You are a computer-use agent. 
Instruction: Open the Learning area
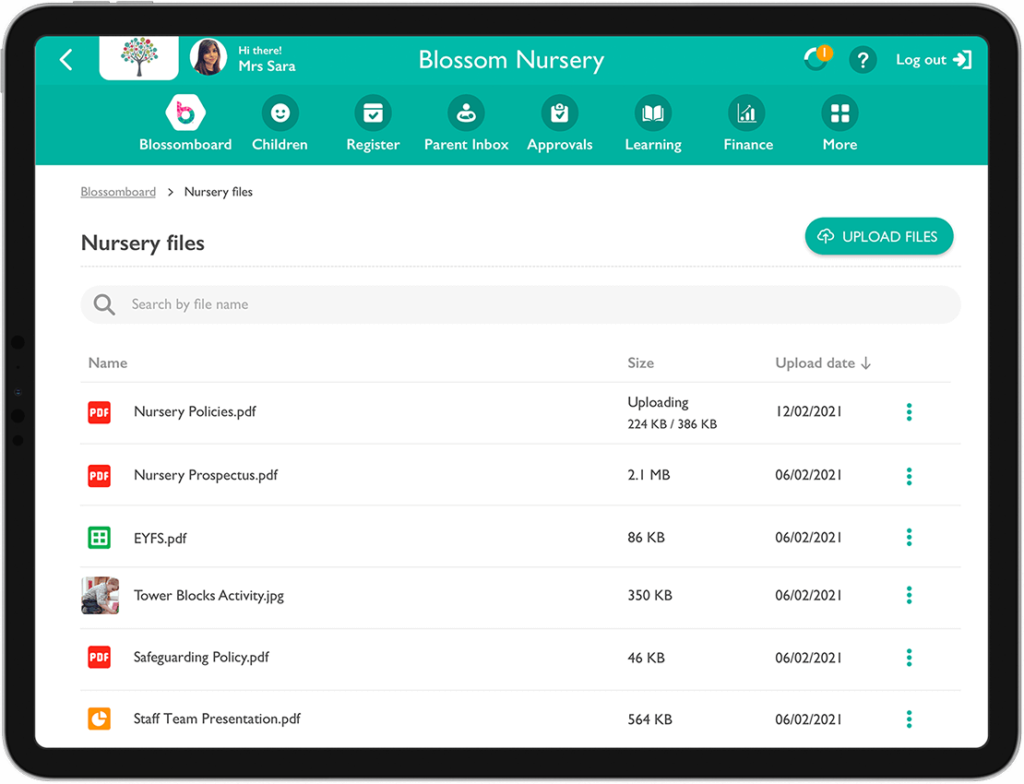coord(652,122)
